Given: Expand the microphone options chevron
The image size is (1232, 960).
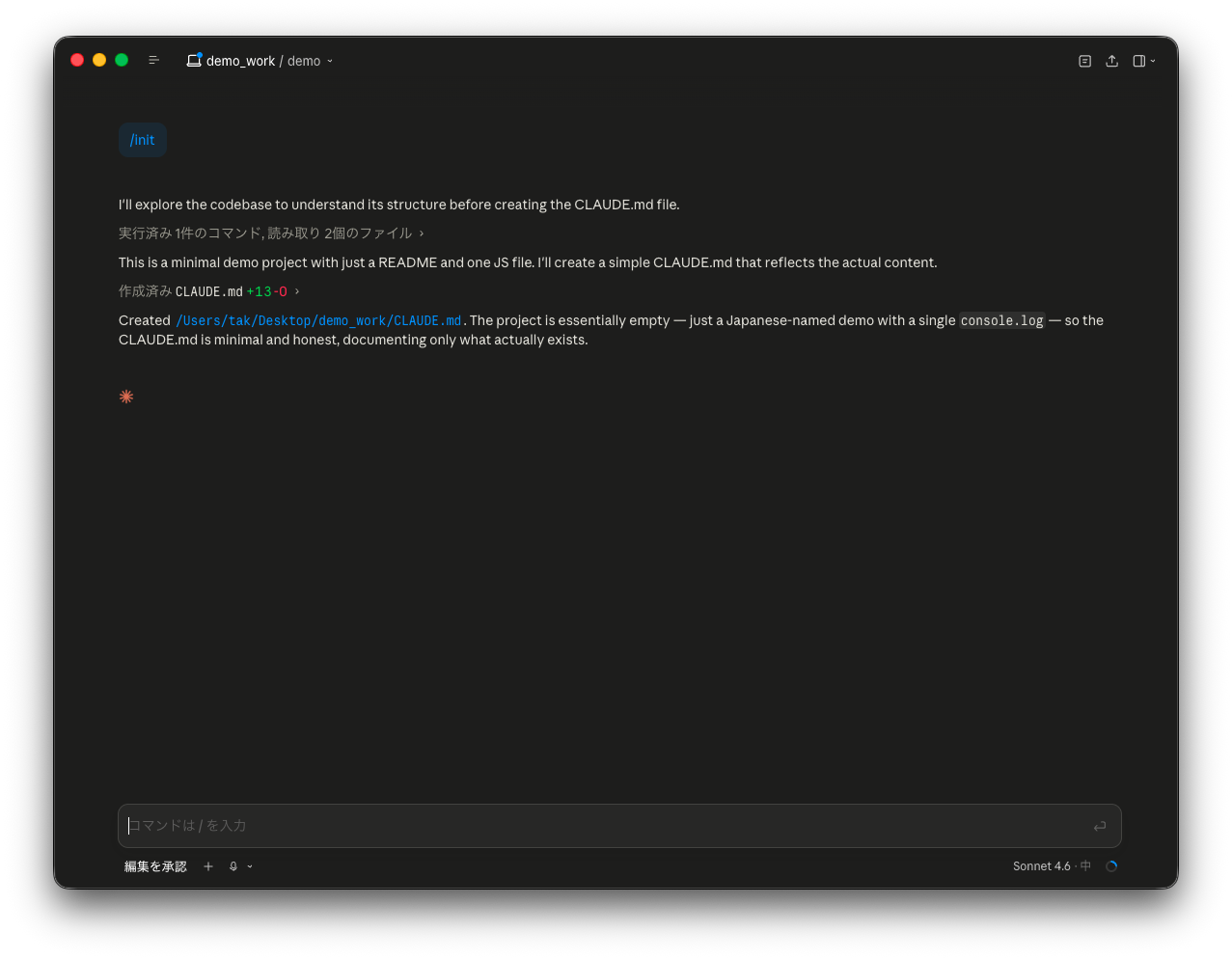Looking at the screenshot, I should (x=250, y=866).
